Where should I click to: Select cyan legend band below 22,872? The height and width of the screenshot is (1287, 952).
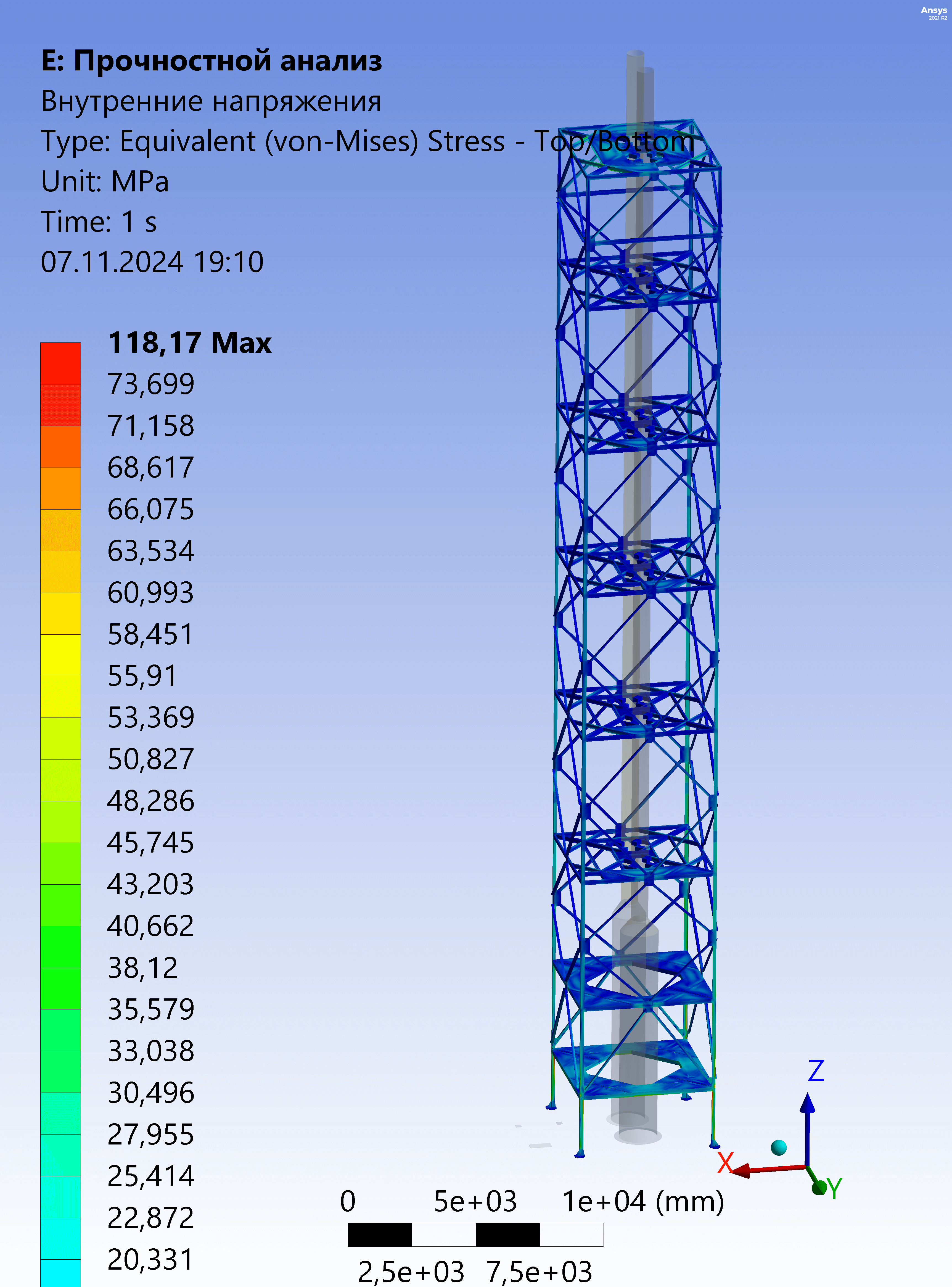60,1238
